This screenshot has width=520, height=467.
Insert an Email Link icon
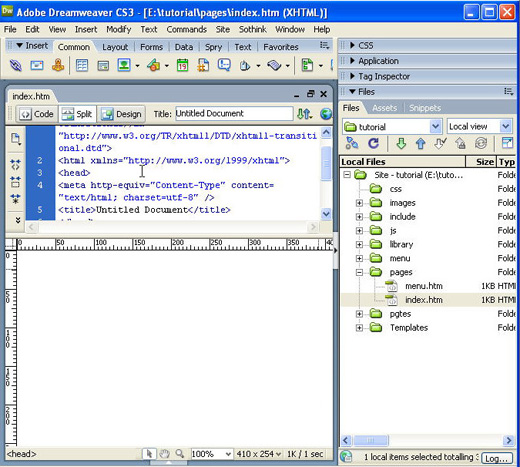(x=37, y=65)
